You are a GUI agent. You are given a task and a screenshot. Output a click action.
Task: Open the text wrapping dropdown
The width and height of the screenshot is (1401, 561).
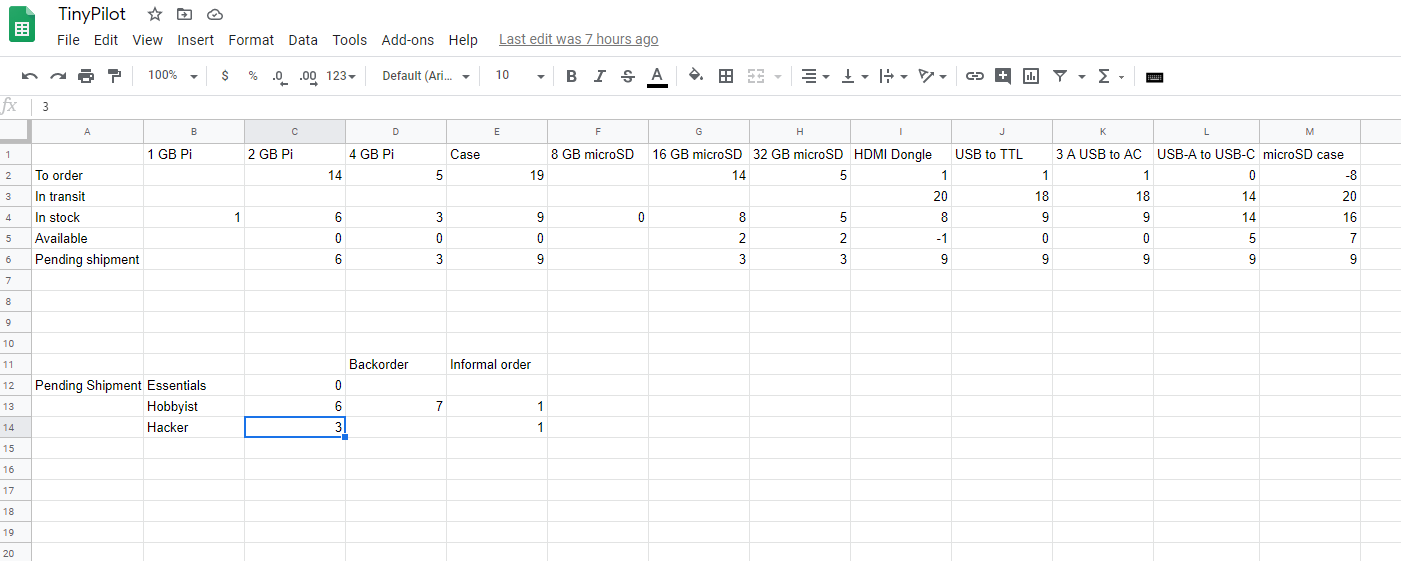(x=893, y=76)
